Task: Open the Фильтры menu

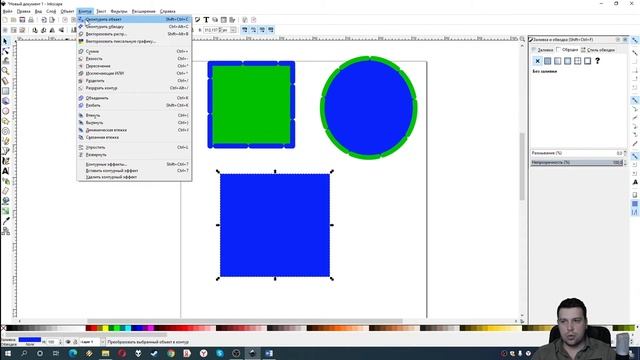Action: (x=119, y=11)
